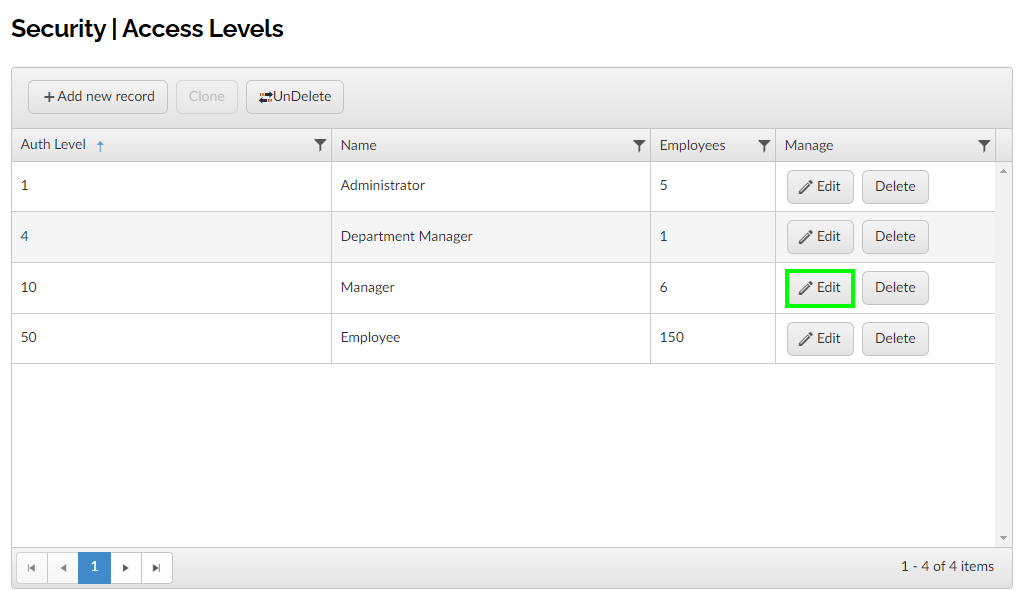Click the Clone button
1026x605 pixels.
coord(207,97)
